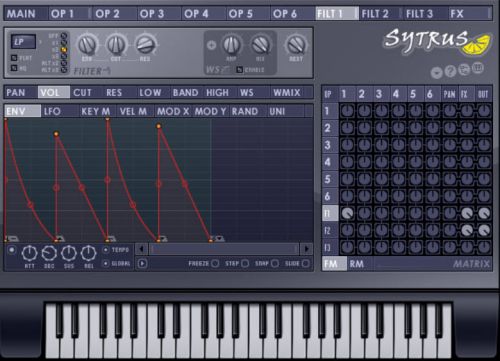Viewport: 500px width, 361px height.
Task: Toggle the envelope enable switch left of ATT
Action: 12,250
